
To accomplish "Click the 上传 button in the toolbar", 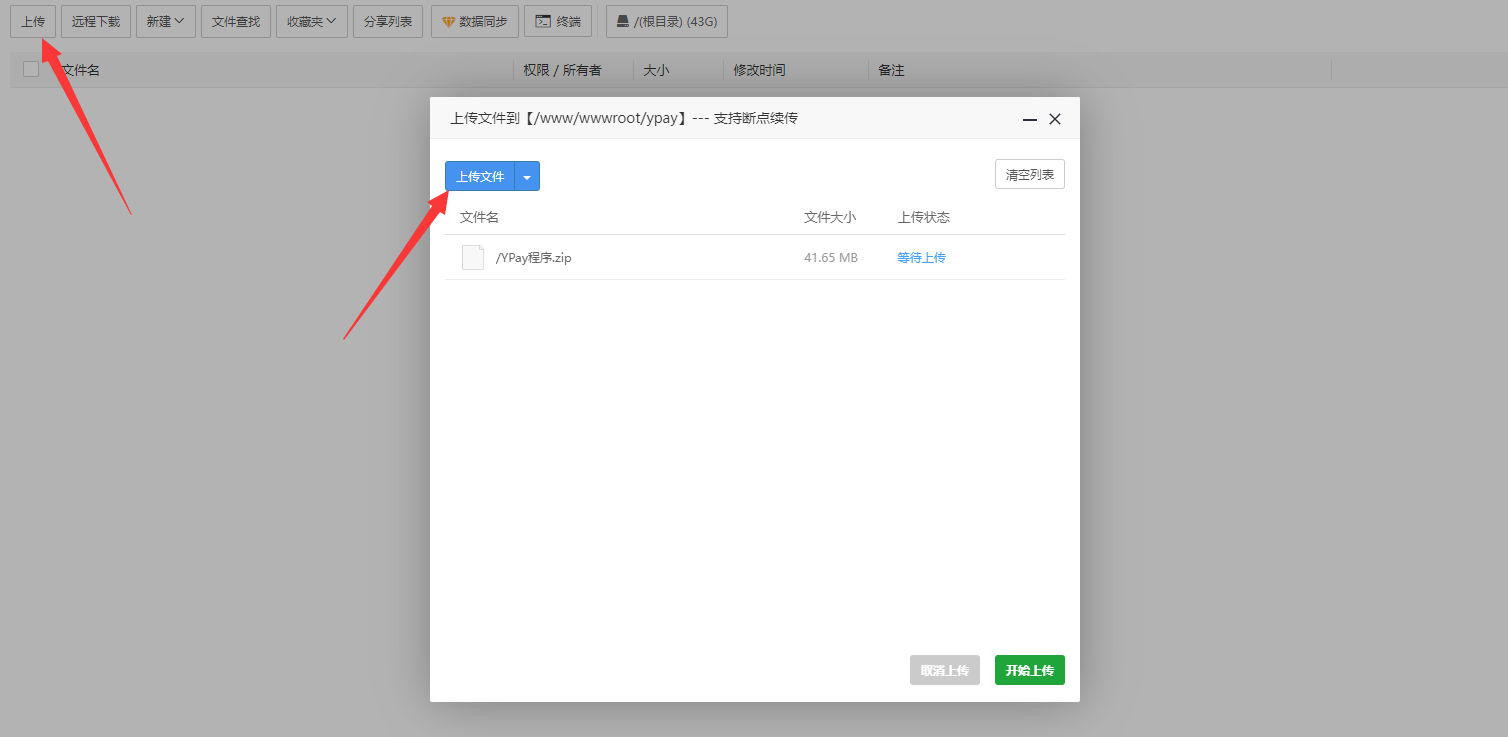I will (33, 21).
